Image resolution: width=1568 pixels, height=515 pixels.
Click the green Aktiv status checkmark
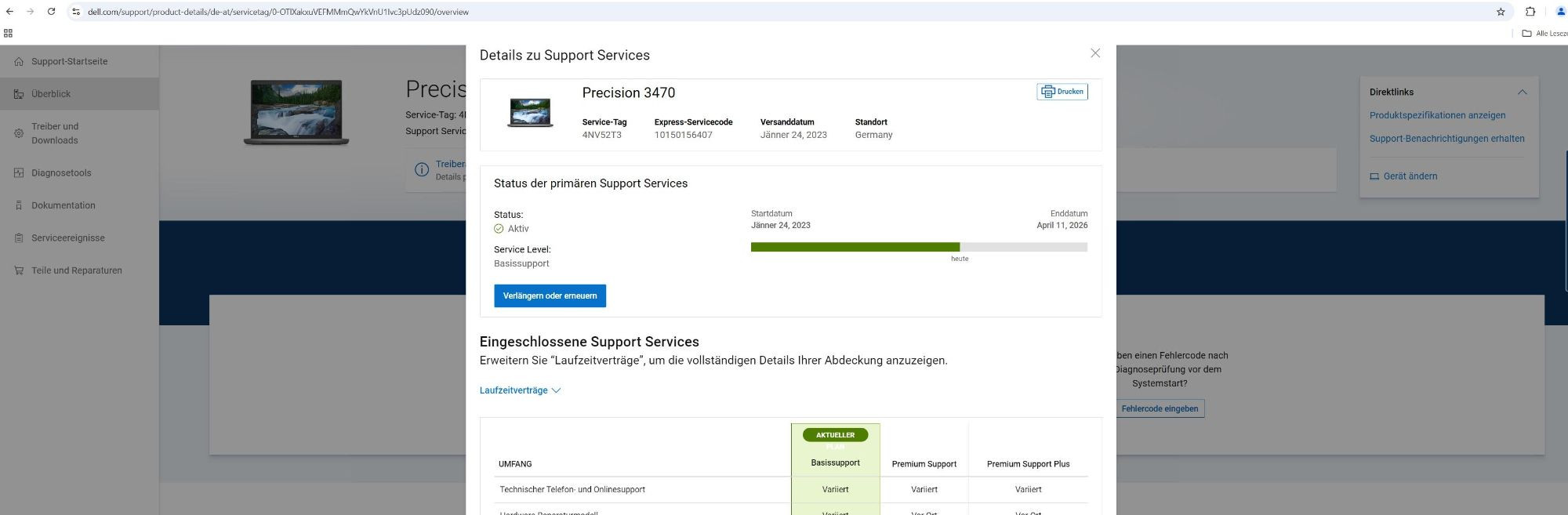[499, 229]
